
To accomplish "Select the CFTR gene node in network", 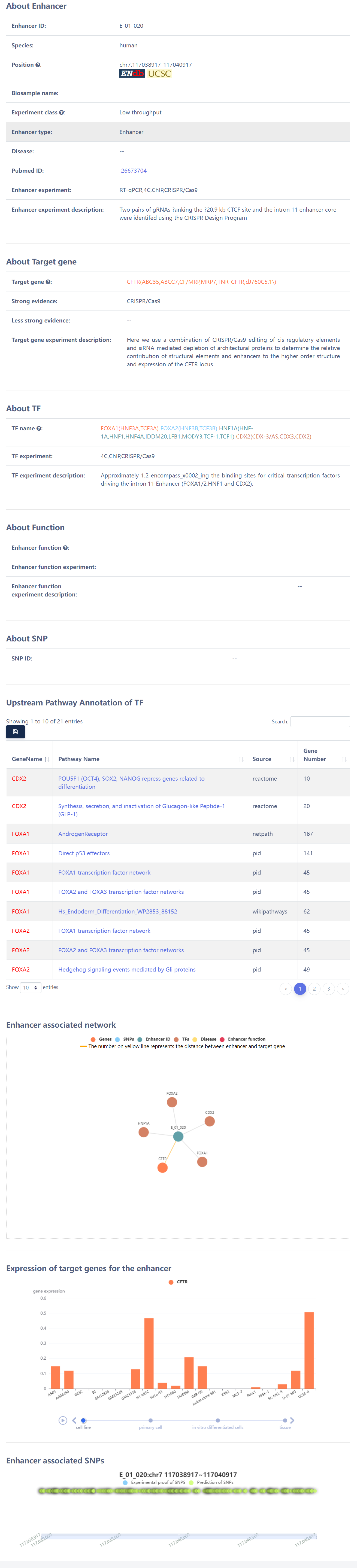I will tap(163, 1167).
